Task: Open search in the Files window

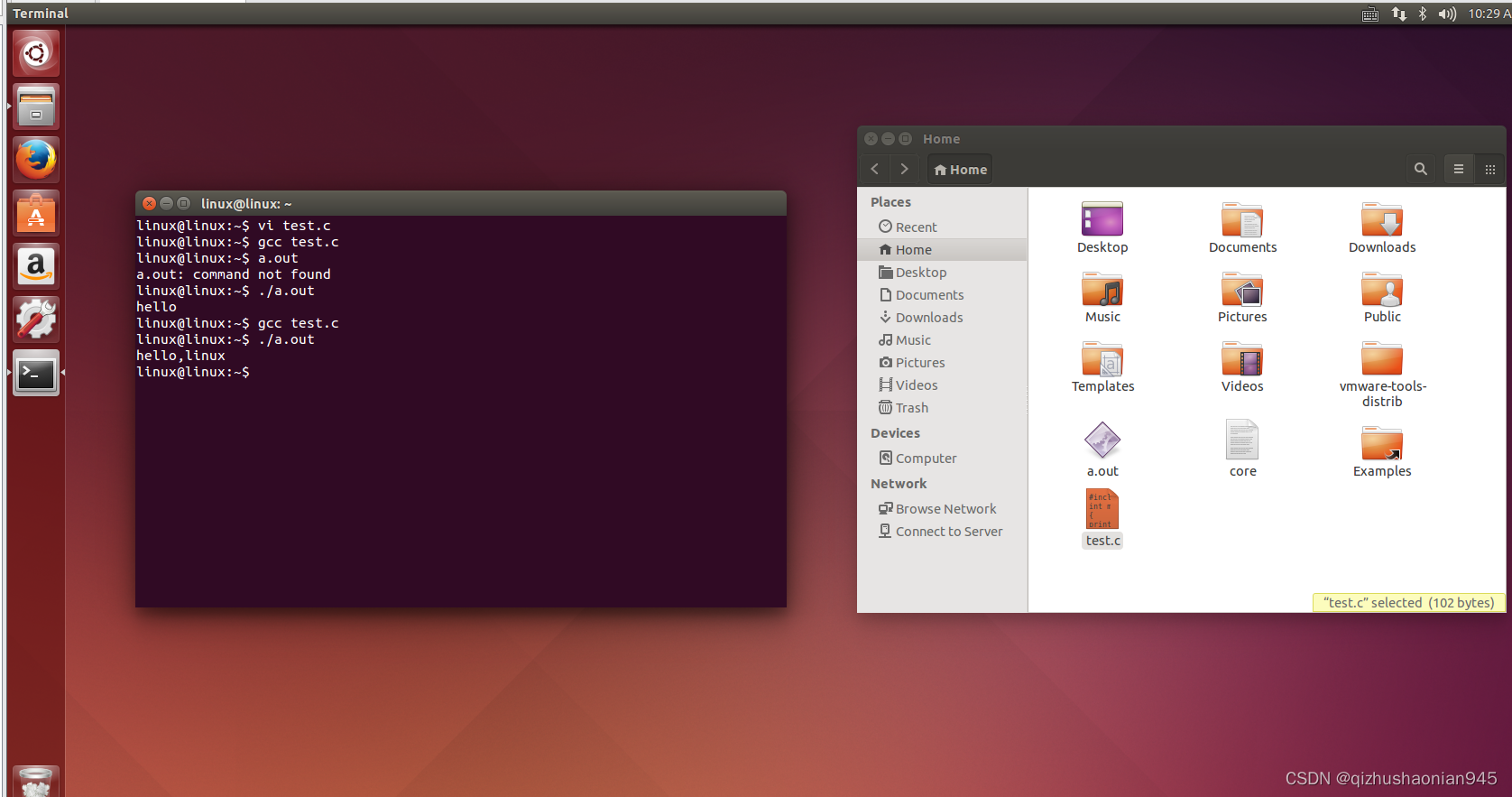Action: click(x=1420, y=169)
